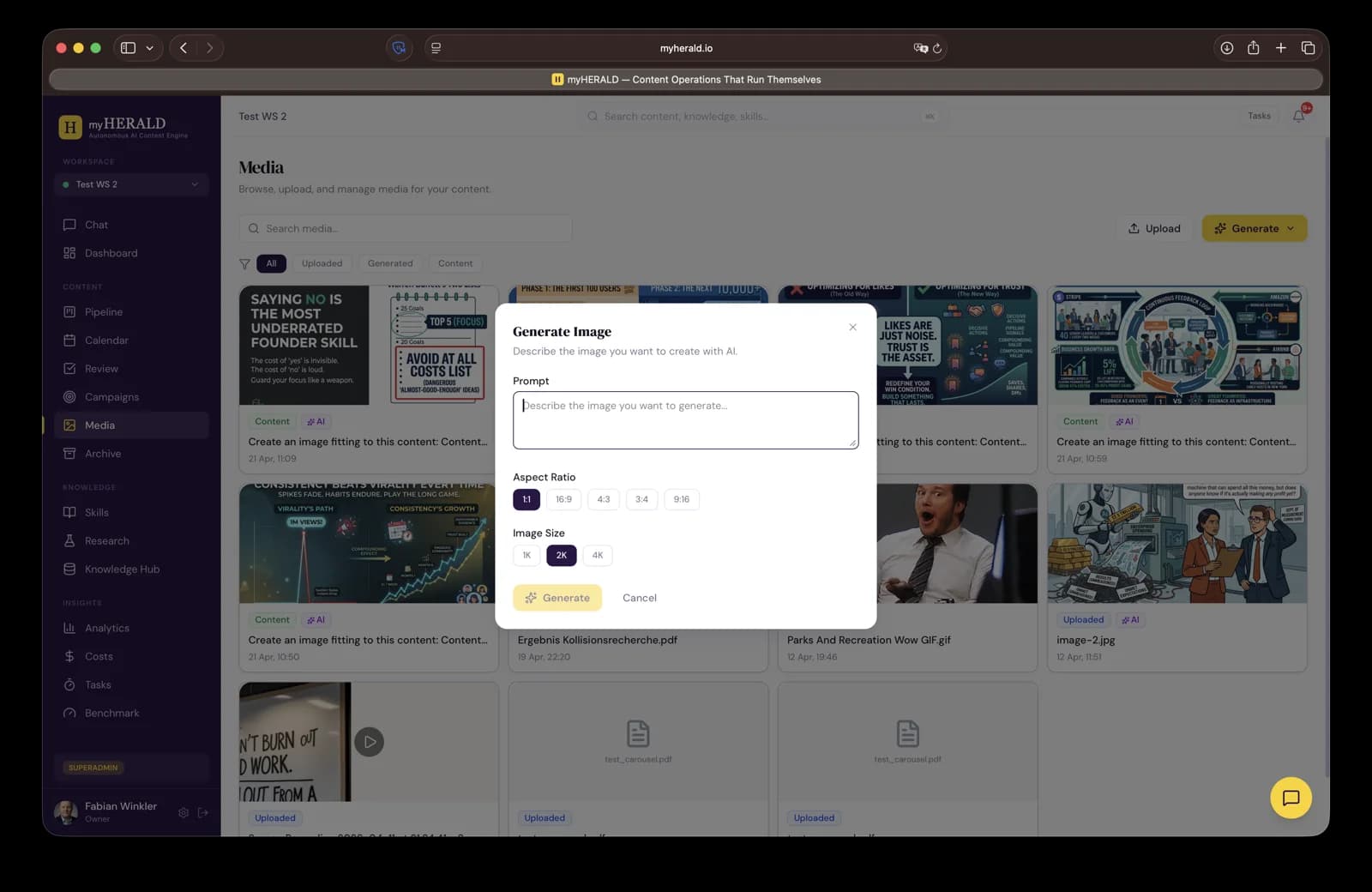
Task: Expand the Test WS 2 workspace dropdown
Action: tap(131, 184)
